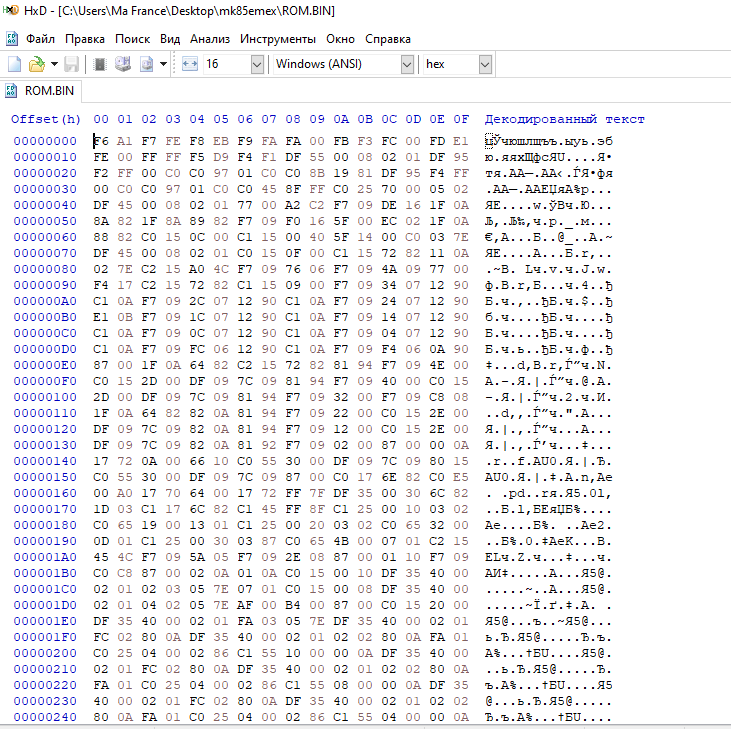Image resolution: width=731 pixels, height=729 pixels.
Task: Click offset label 00000200
Action: (x=45, y=653)
